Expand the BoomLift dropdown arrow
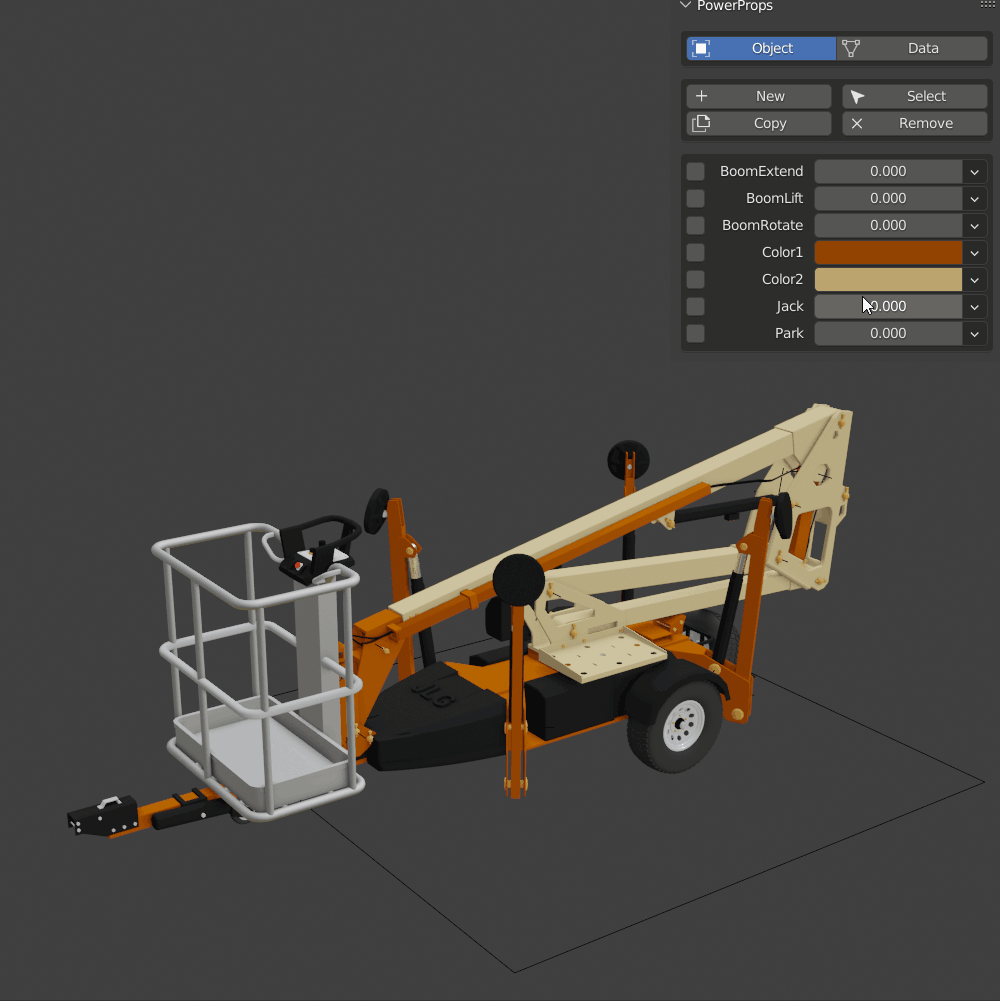The image size is (1000, 1001). tap(974, 198)
